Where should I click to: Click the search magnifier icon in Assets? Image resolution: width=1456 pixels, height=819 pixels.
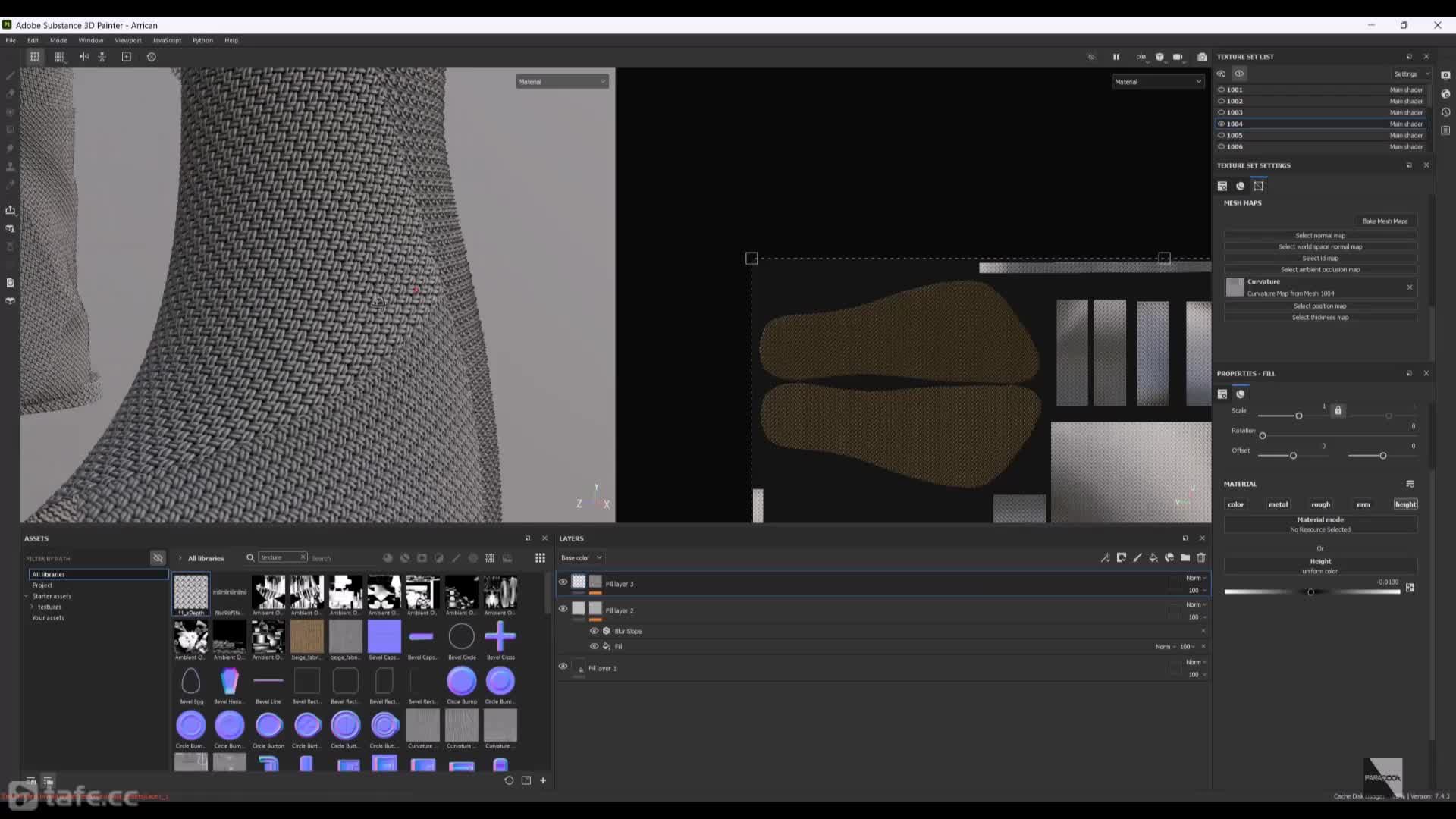click(x=250, y=558)
